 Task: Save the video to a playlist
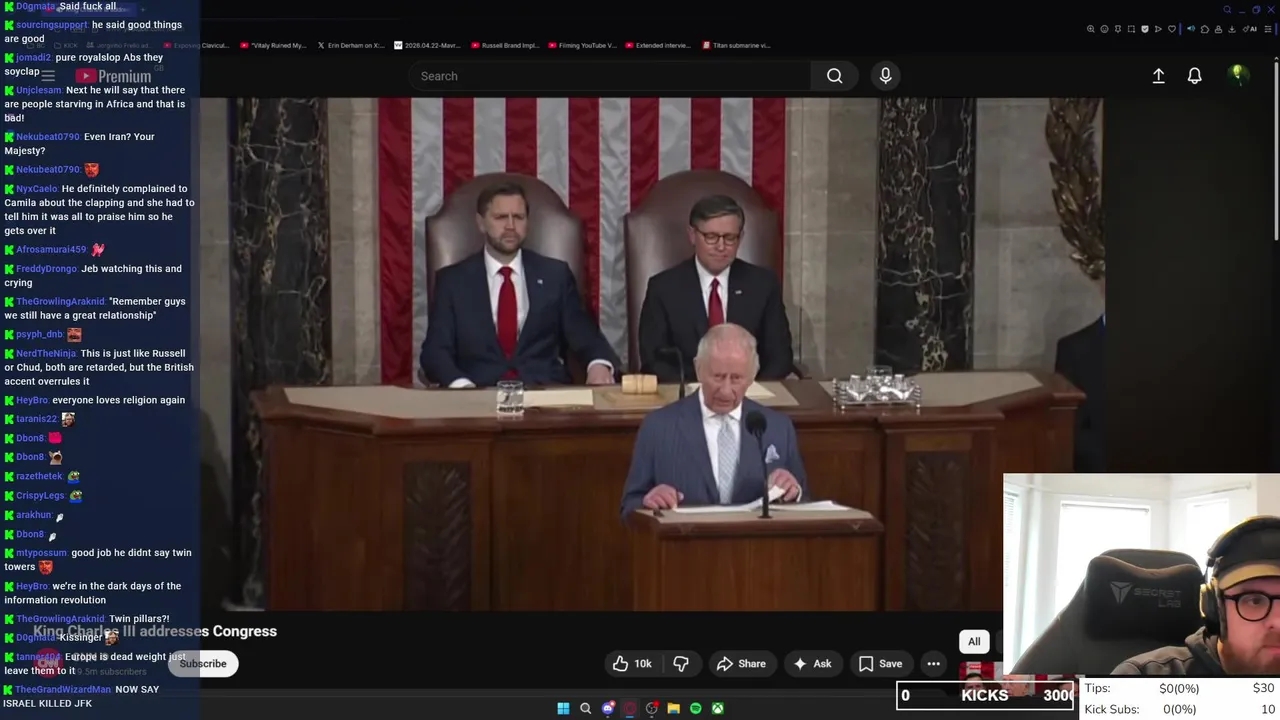(880, 664)
